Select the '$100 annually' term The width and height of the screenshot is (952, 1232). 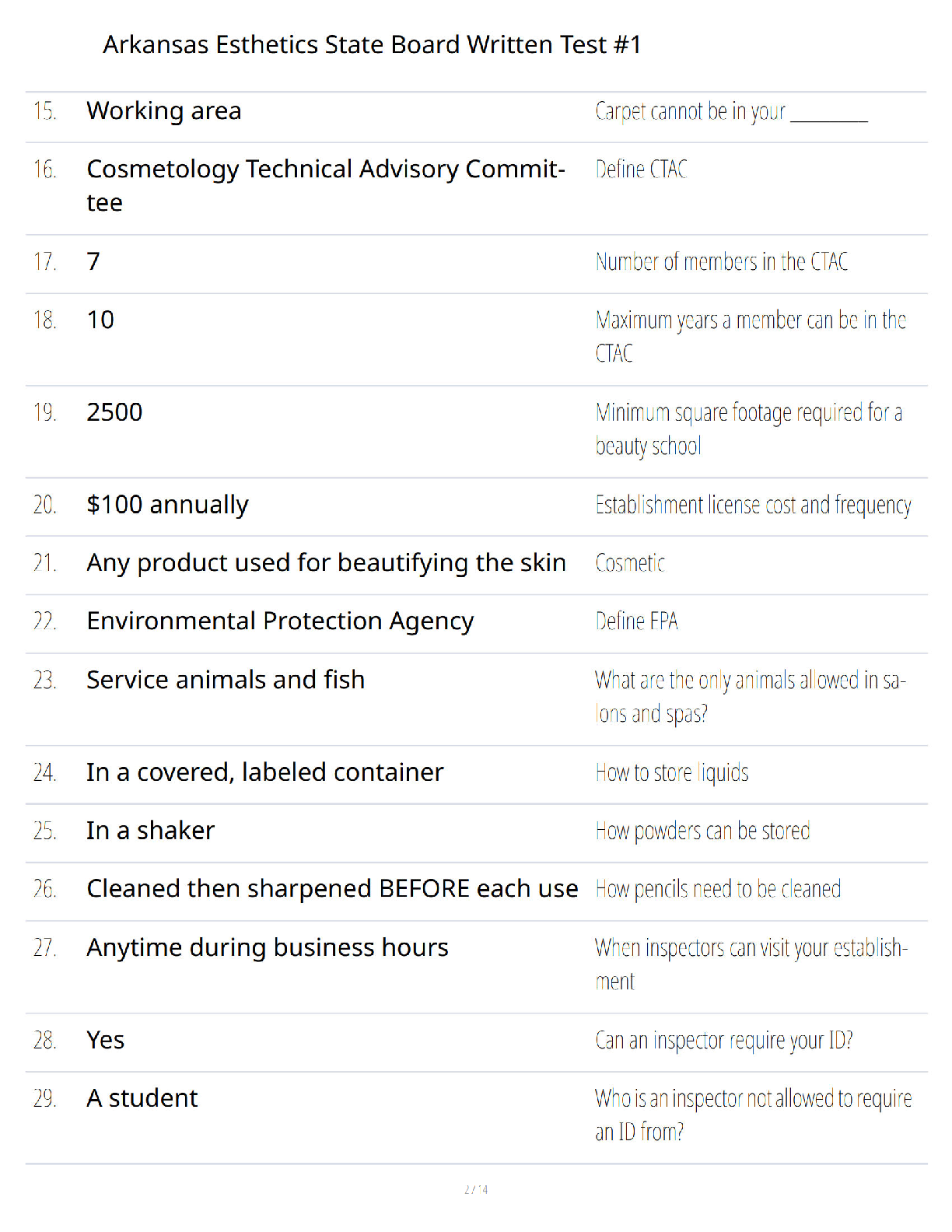coord(167,505)
